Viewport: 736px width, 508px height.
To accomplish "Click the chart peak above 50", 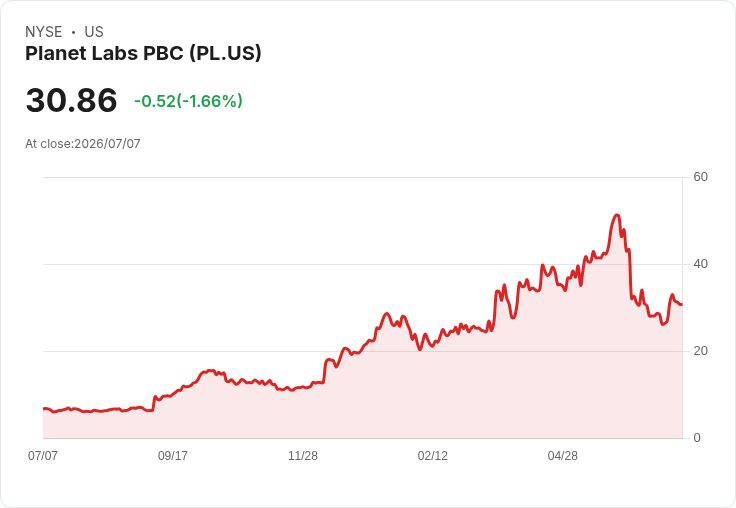I will [617, 216].
